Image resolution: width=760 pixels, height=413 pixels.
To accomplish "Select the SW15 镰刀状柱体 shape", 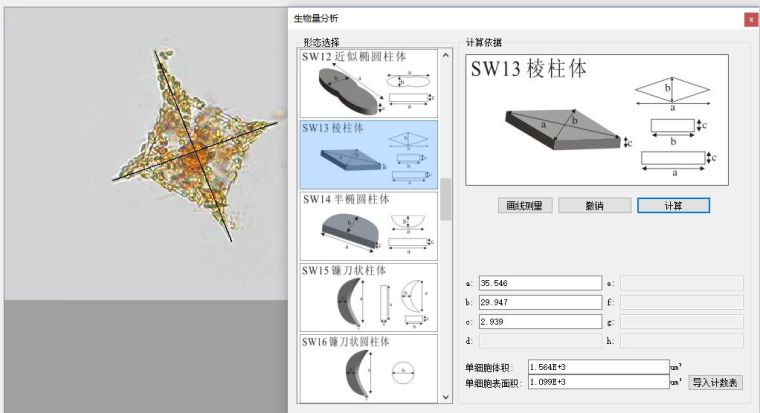I will 369,297.
